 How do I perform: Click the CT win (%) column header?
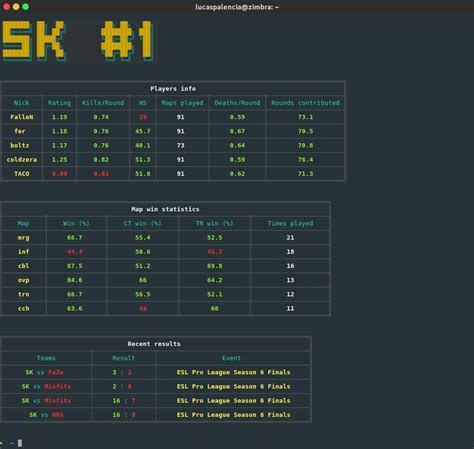[x=143, y=223]
